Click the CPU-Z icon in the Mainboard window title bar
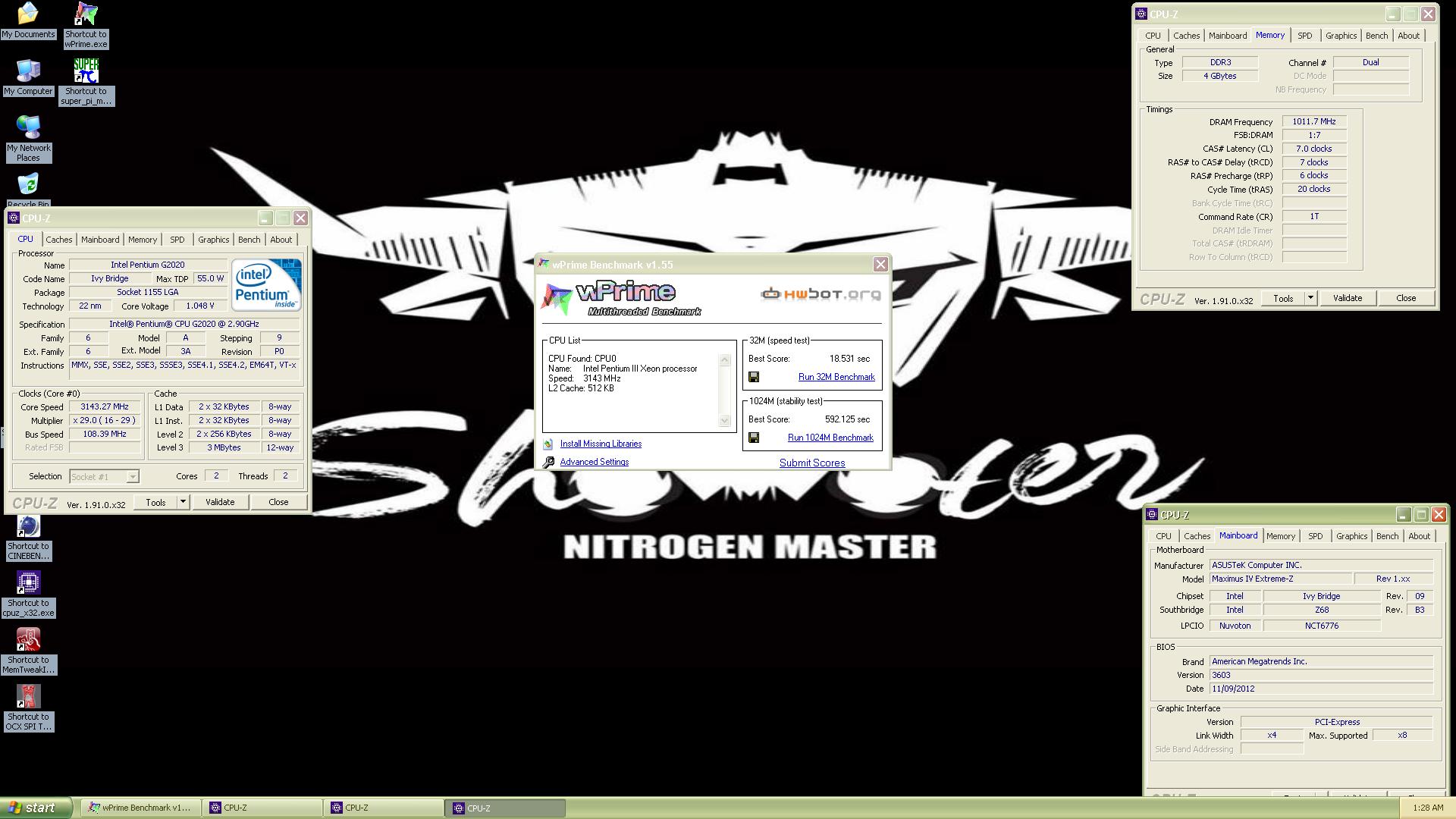This screenshot has height=819, width=1456. (1152, 514)
